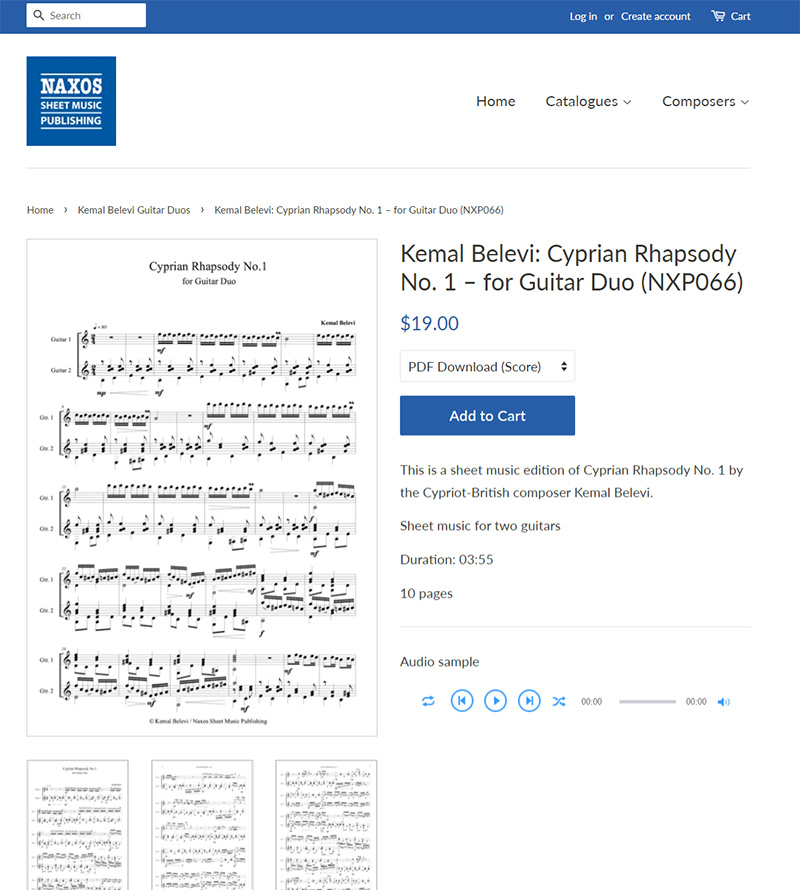Play the audio sample

pyautogui.click(x=495, y=701)
